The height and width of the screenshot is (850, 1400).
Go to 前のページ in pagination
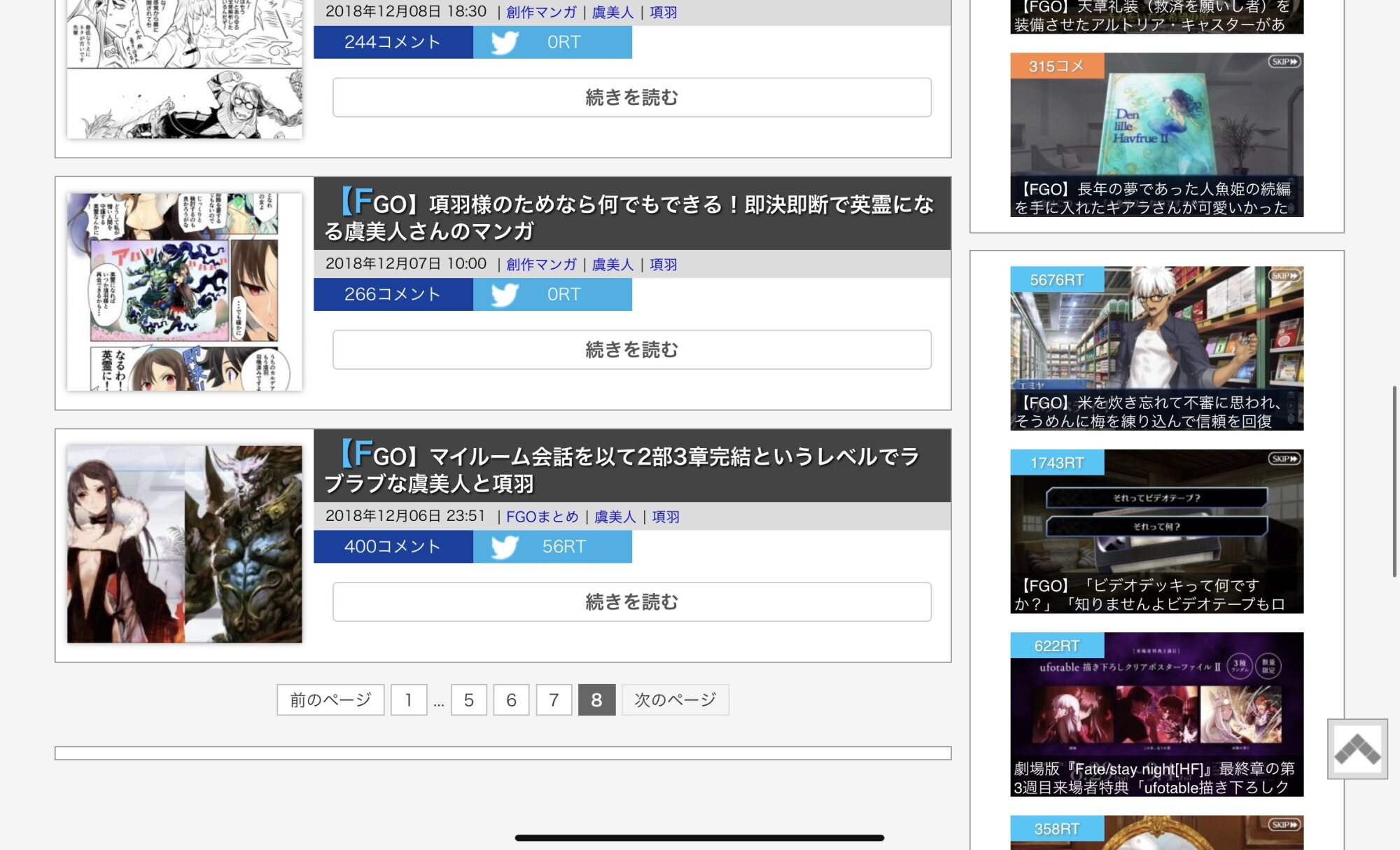tap(330, 700)
